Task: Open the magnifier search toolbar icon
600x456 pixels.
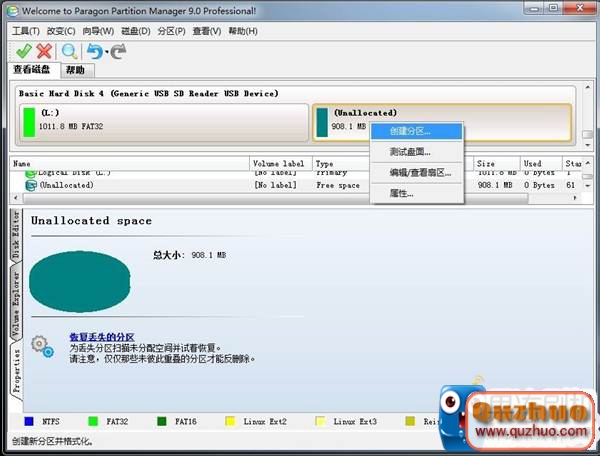Action: [x=69, y=51]
